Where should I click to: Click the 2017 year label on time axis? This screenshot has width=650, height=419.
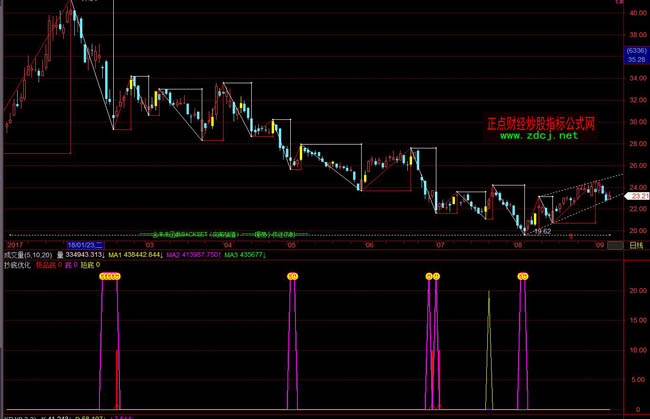click(14, 244)
